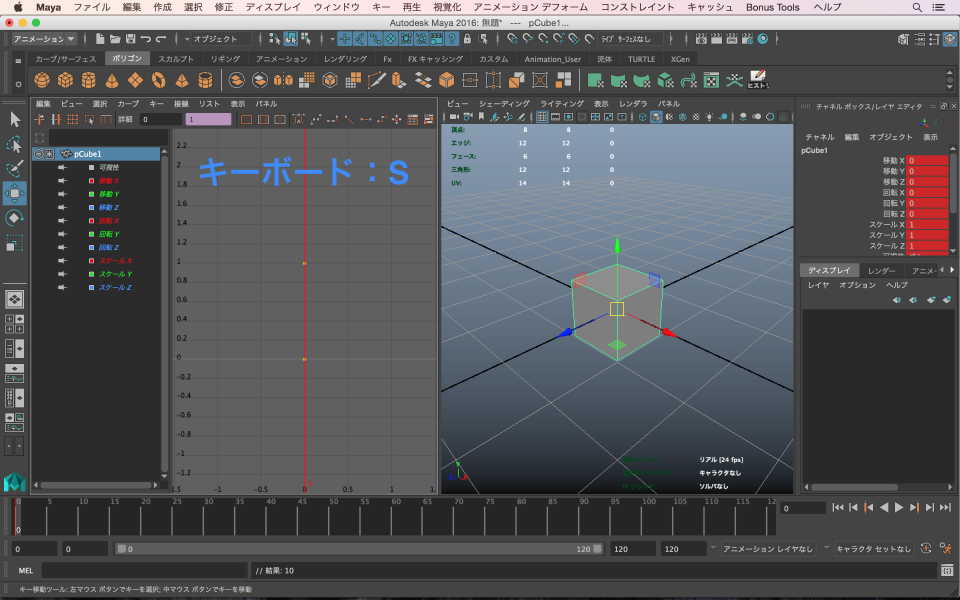Screen dimensions: 960x600
Task: Switch viewport to wireframe shading
Action: tap(642, 117)
